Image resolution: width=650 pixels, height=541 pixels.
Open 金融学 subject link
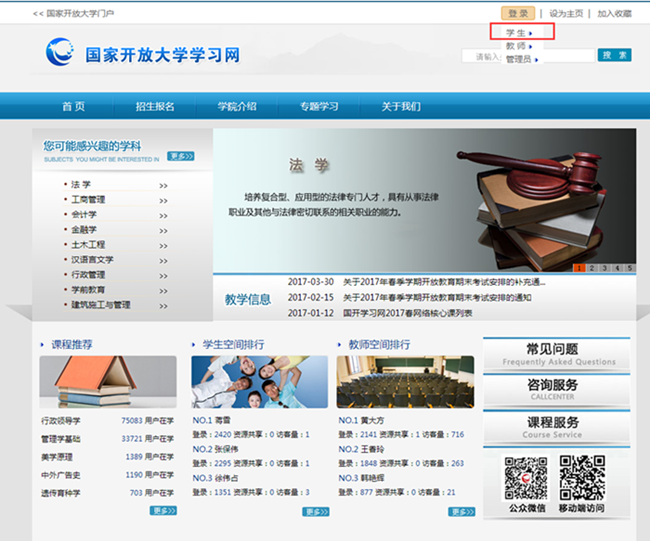pyautogui.click(x=84, y=229)
